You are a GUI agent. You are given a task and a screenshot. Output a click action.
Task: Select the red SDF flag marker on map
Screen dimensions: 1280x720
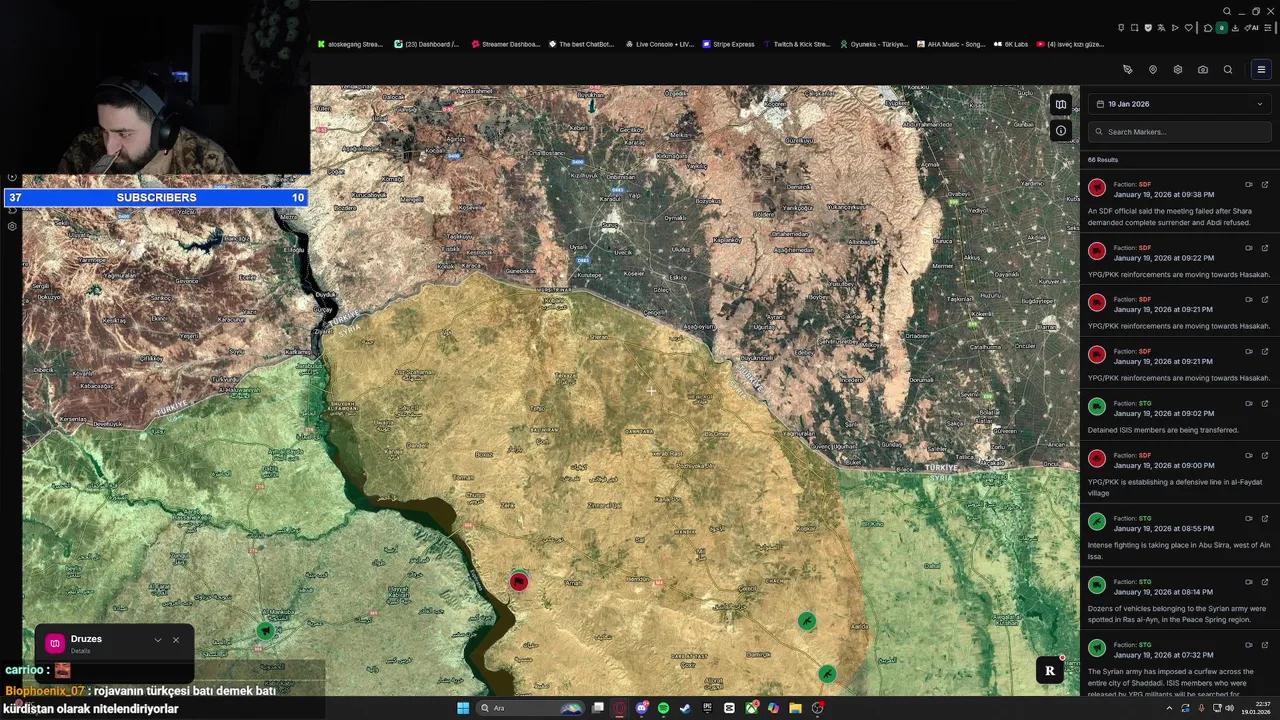coord(518,582)
